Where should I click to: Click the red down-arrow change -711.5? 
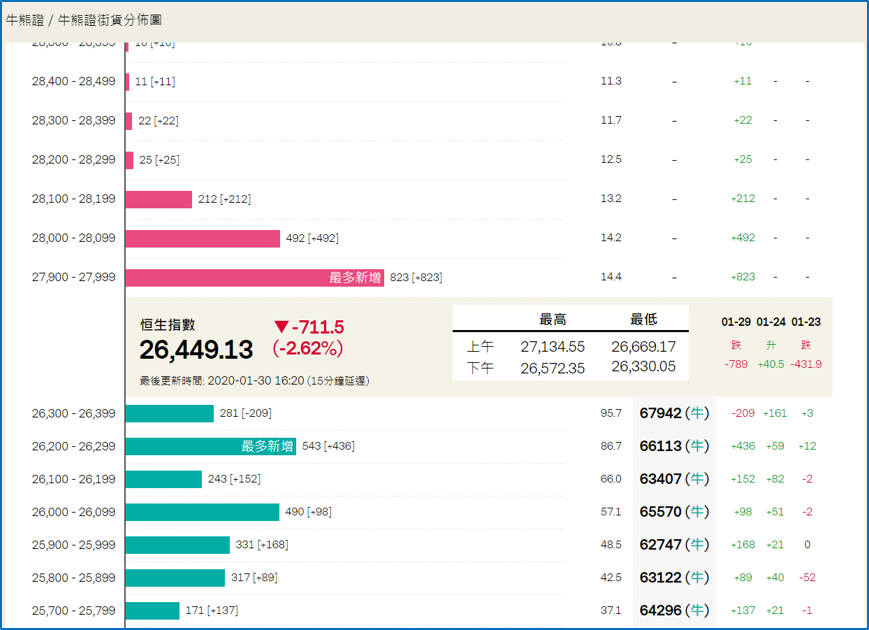click(309, 327)
